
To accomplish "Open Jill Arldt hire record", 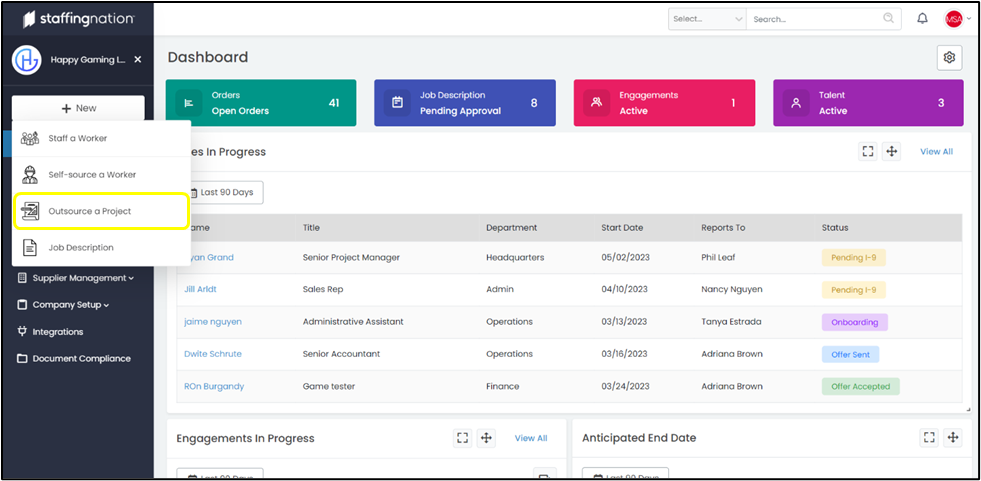I will [200, 289].
